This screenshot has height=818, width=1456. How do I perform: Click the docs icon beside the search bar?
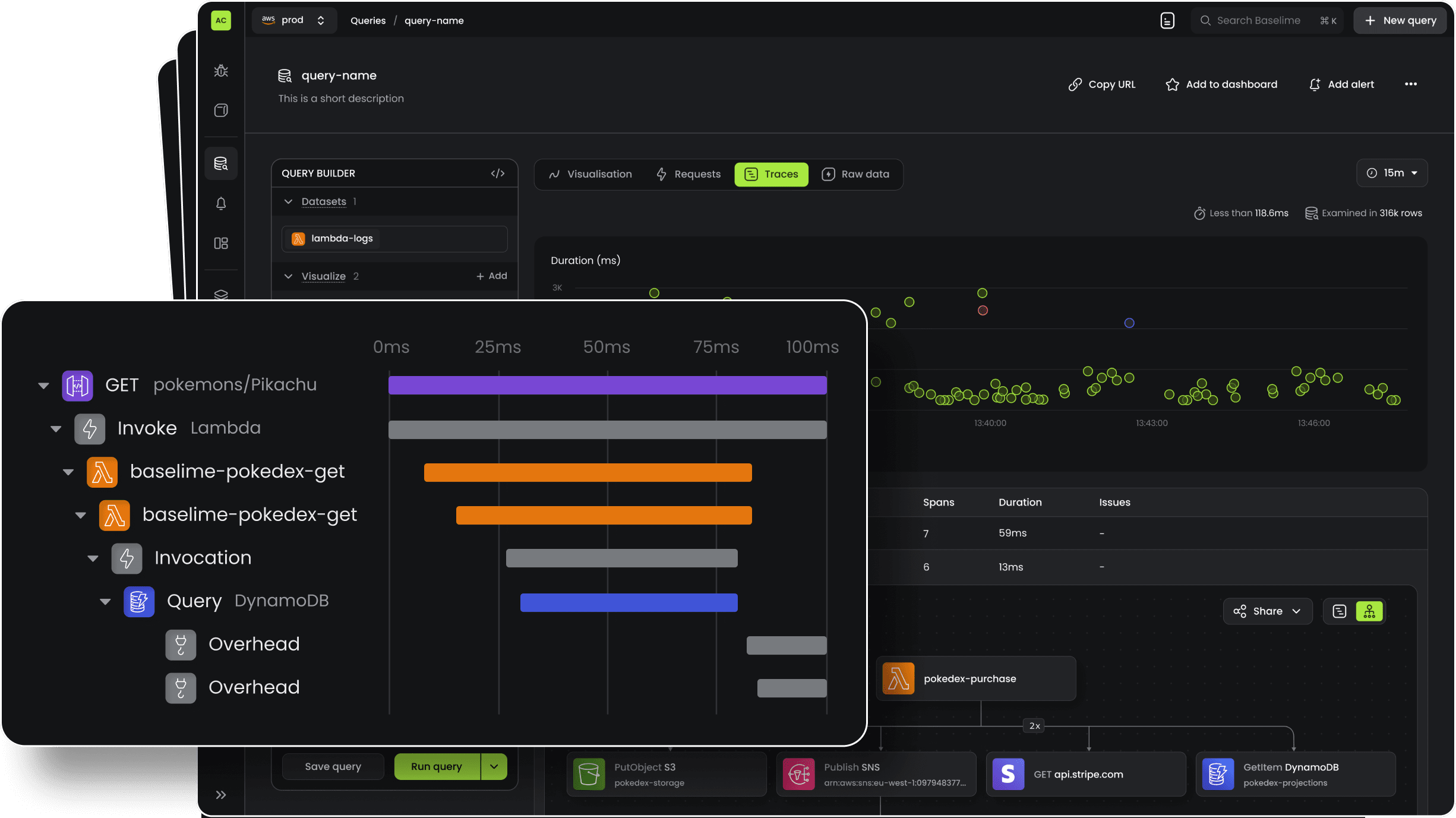click(x=1167, y=21)
